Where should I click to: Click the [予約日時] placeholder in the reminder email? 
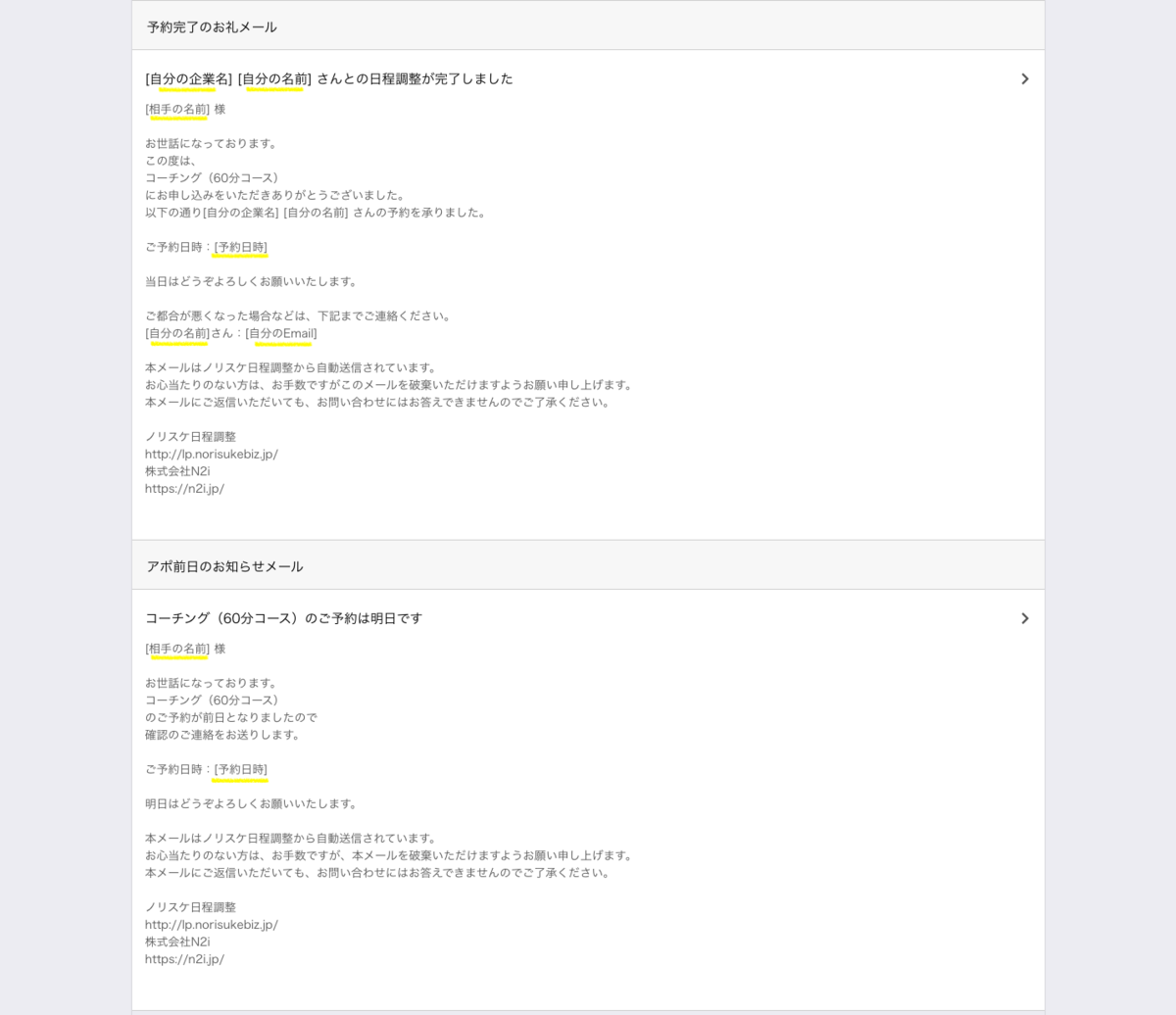(239, 769)
